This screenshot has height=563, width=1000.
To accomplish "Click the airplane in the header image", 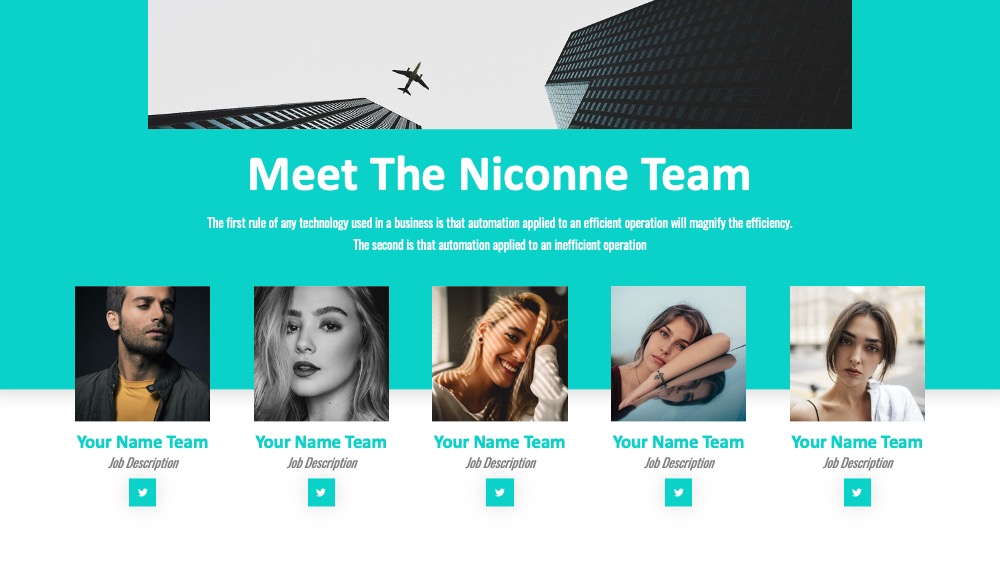I will pyautogui.click(x=411, y=78).
